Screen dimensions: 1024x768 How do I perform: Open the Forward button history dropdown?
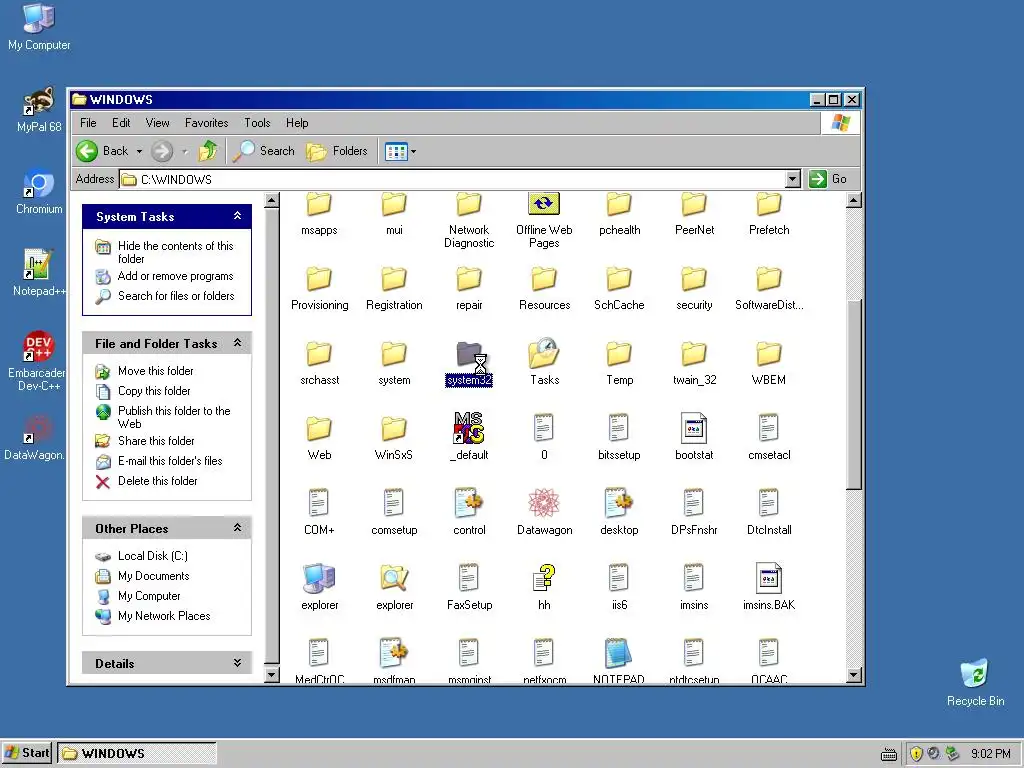[185, 152]
